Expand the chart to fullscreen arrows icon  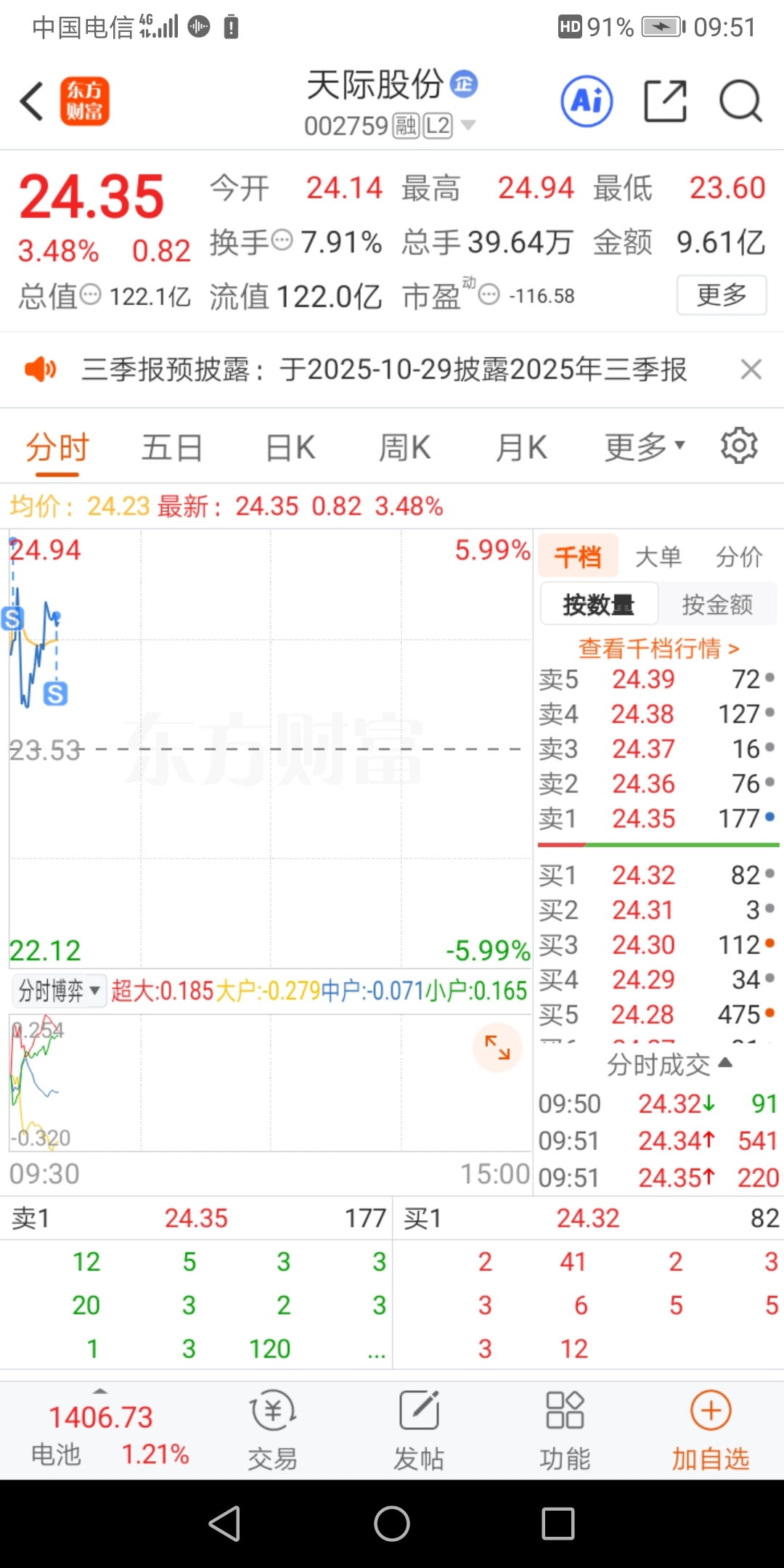497,1048
